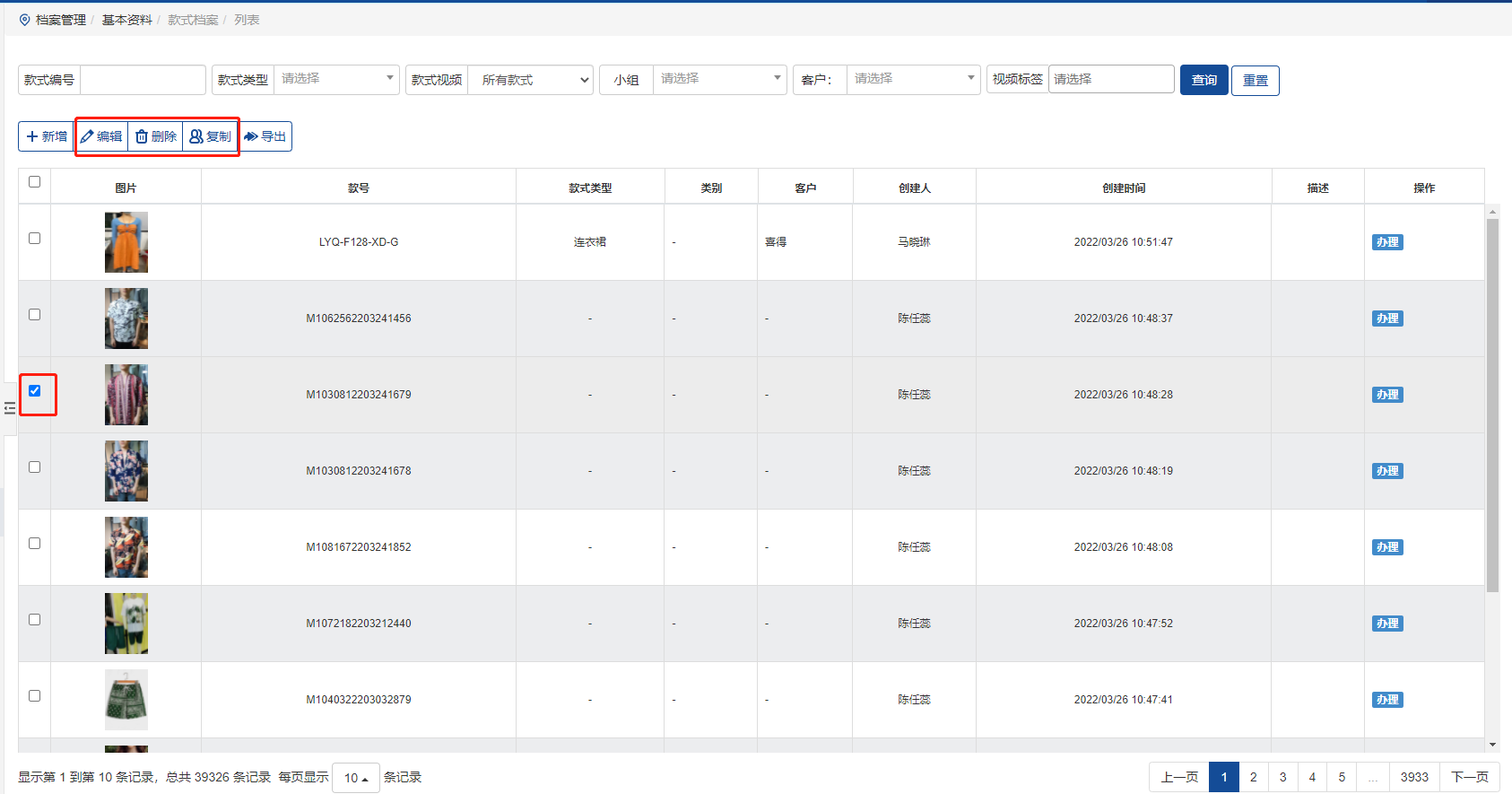Open the 款式类型 dropdown filter
Screen dimensions: 1512x794
point(336,79)
